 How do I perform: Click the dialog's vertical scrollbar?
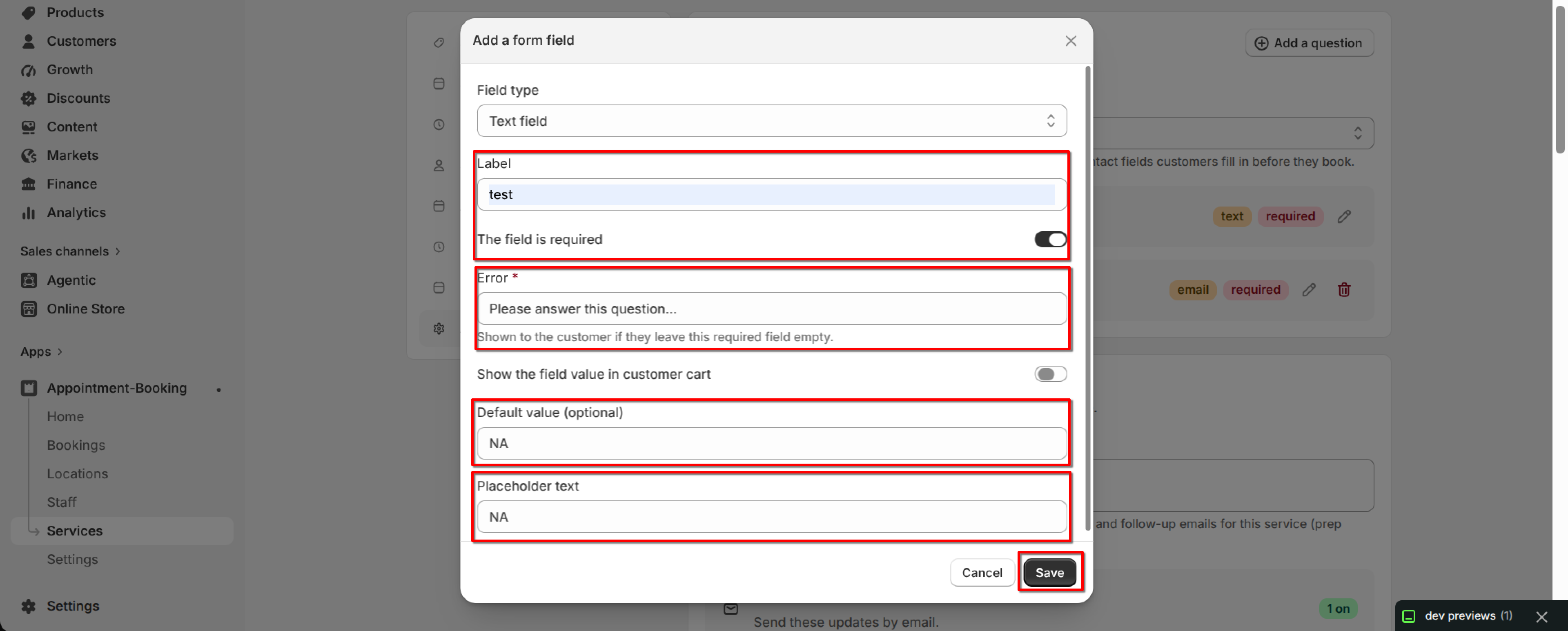point(1088,298)
